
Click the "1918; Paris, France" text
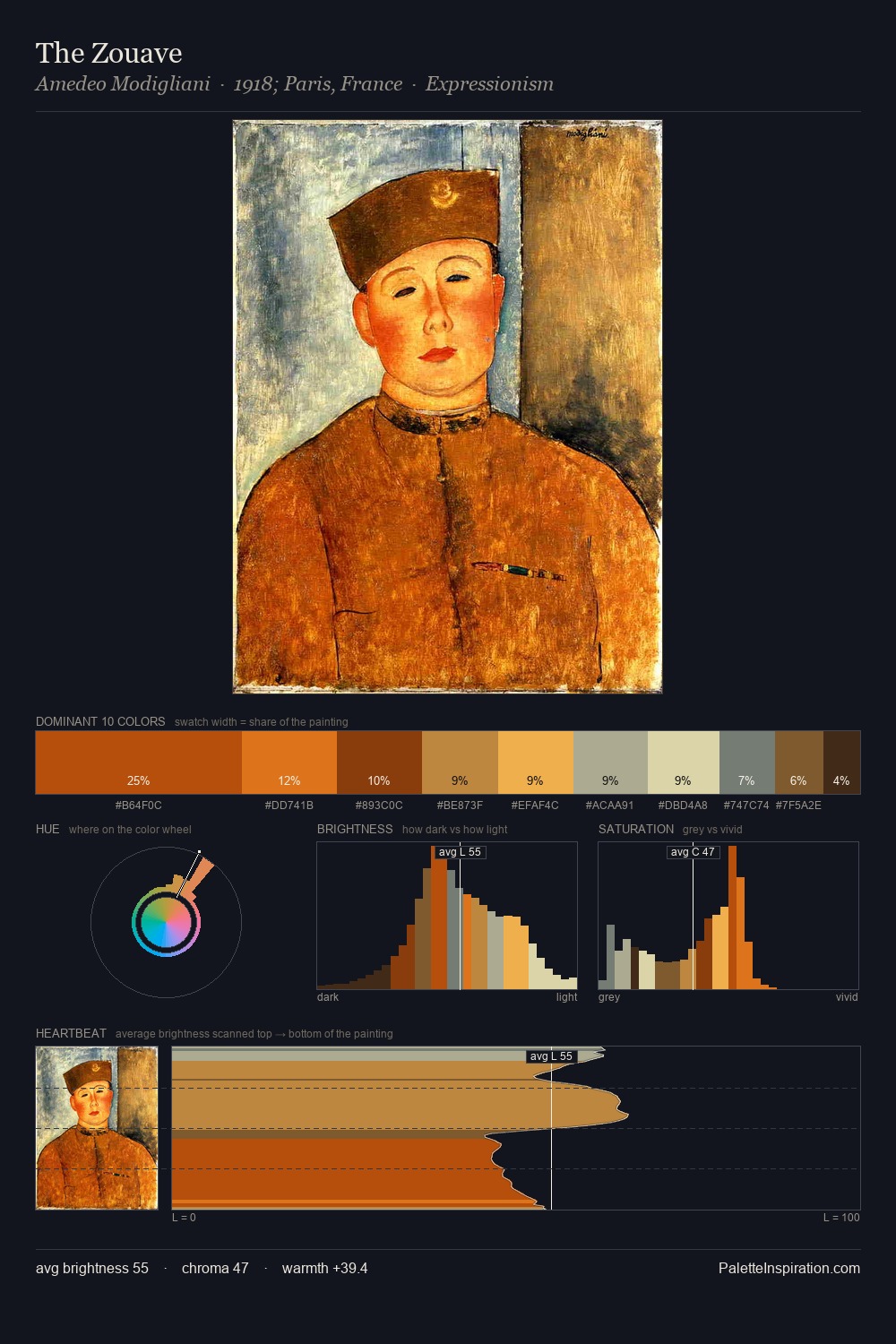(x=318, y=84)
